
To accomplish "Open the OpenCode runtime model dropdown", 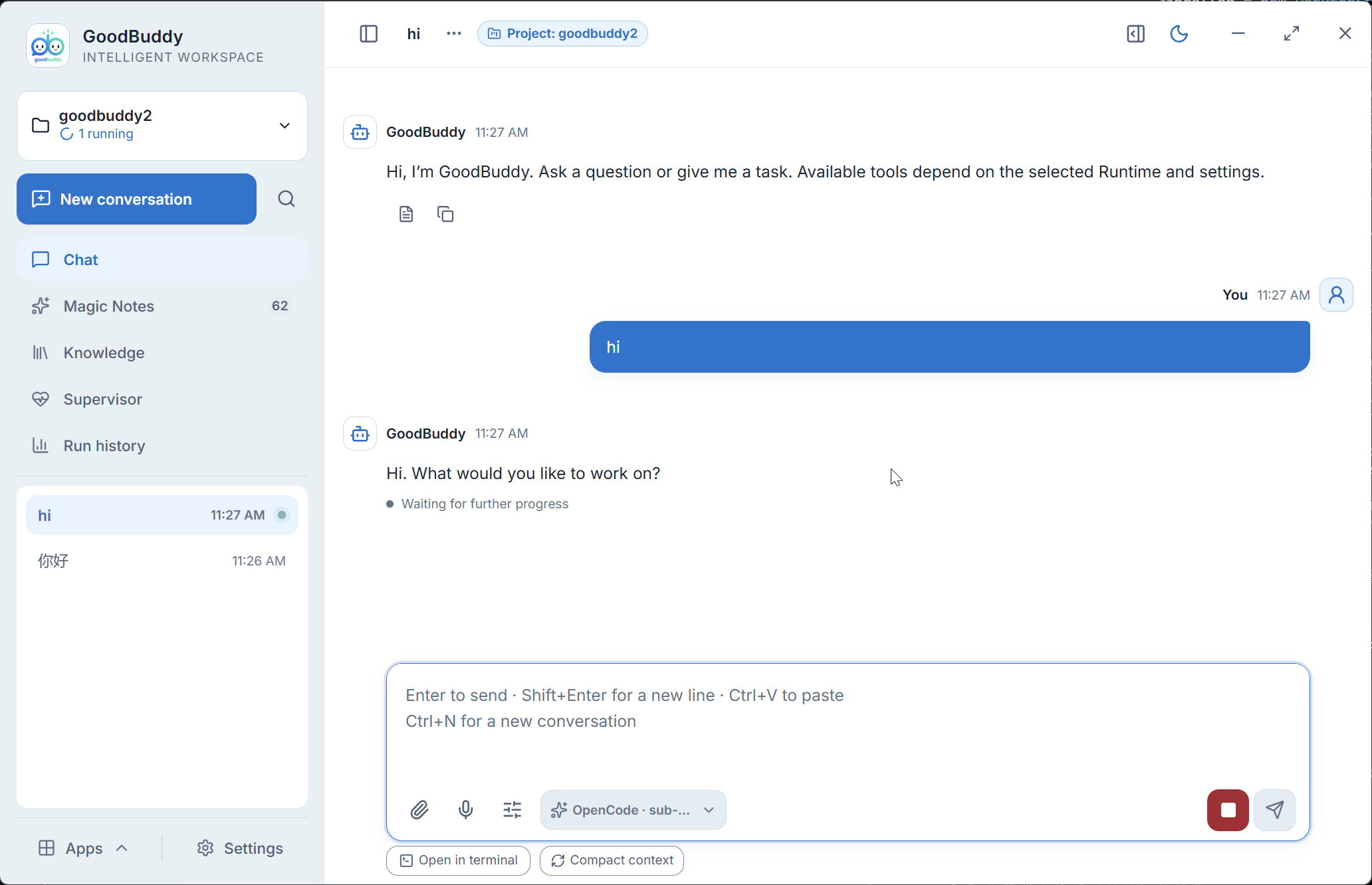I will tap(633, 810).
